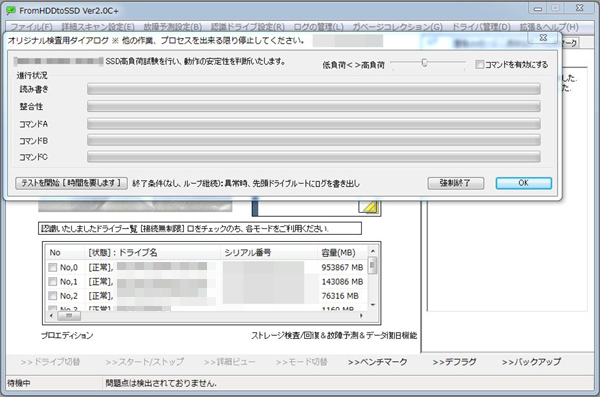Check the drive No,2 checkbox
The width and height of the screenshot is (600, 397).
53,296
